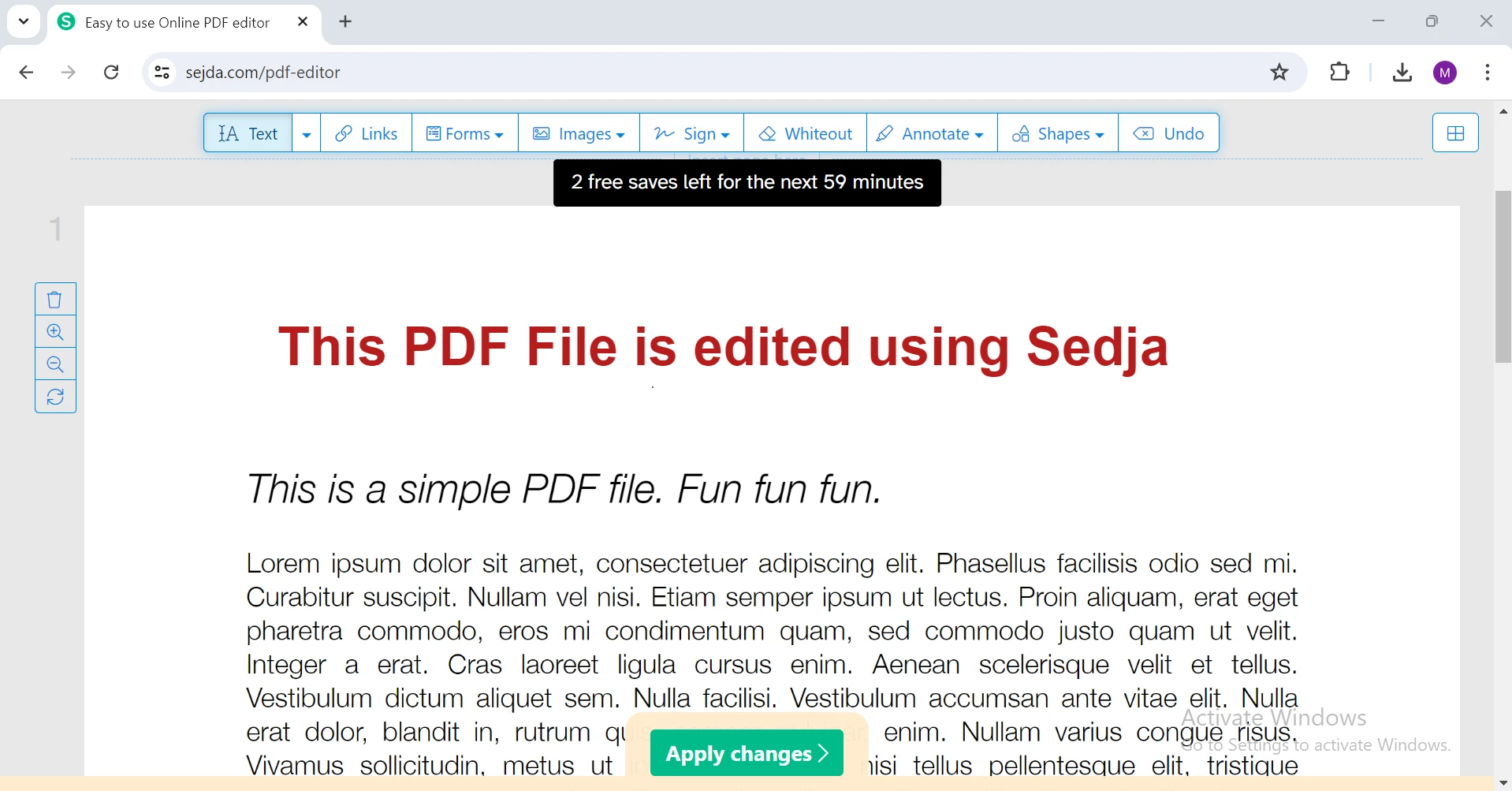
Task: Close the Online PDF editor tab
Action: click(303, 22)
